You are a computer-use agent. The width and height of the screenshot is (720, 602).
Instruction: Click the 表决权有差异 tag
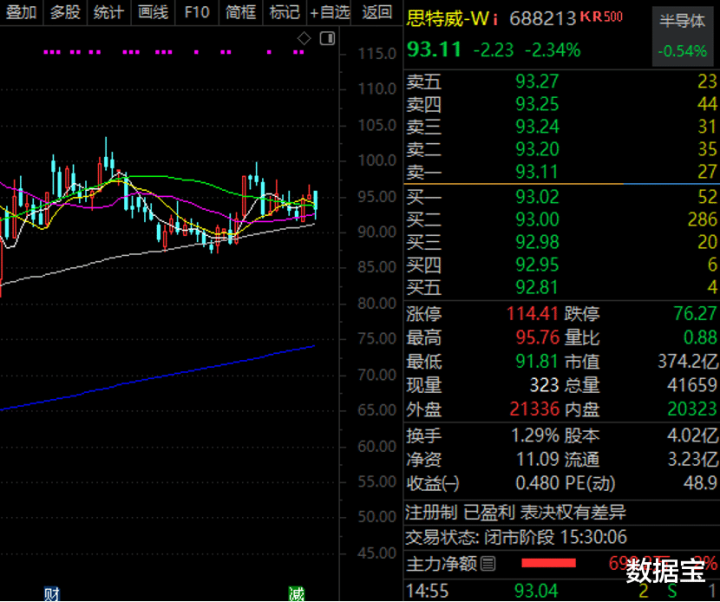[x=573, y=512]
